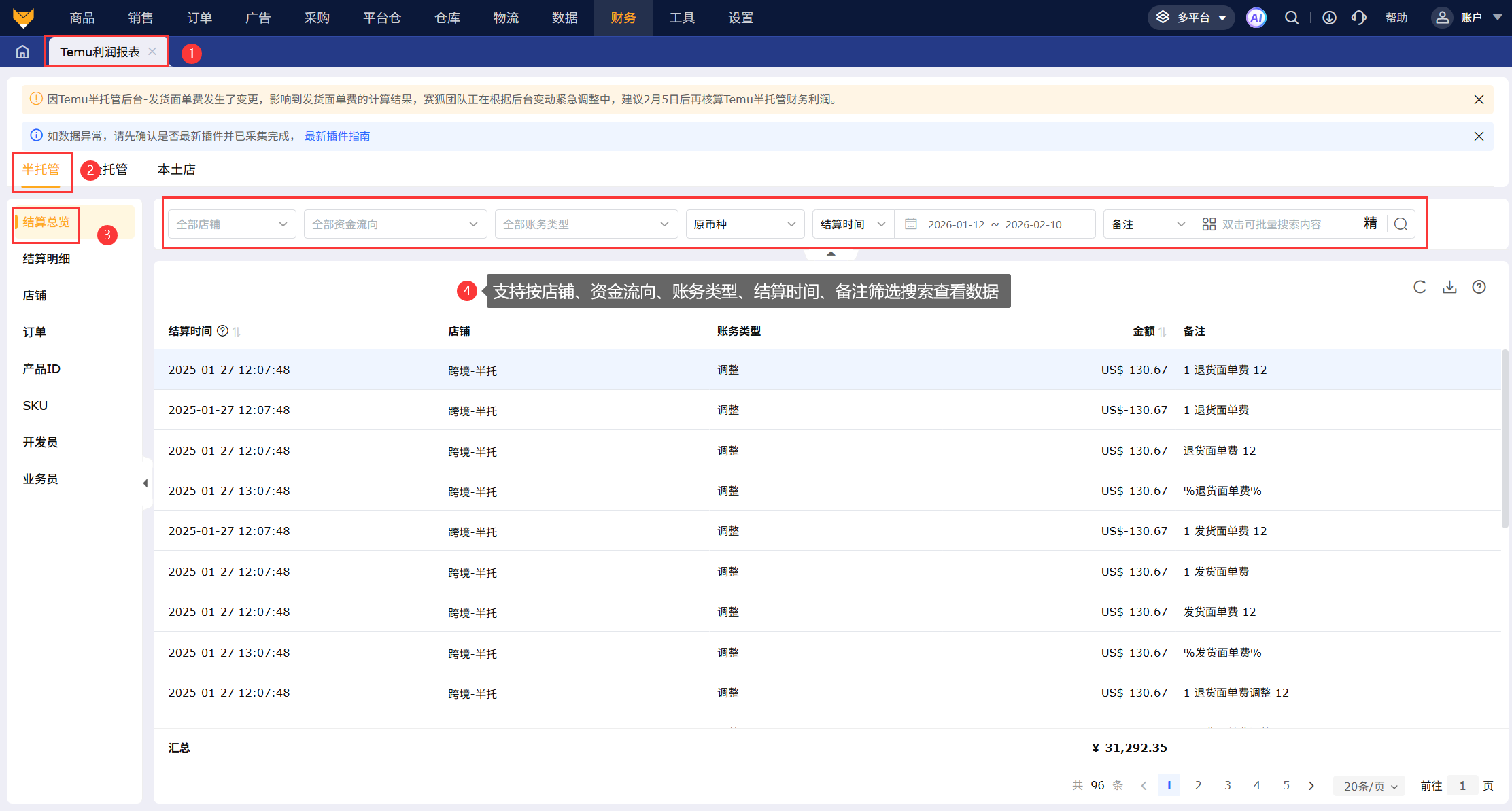This screenshot has height=811, width=1512.
Task: Collapse the left sidebar with arrow handle
Action: click(x=145, y=483)
